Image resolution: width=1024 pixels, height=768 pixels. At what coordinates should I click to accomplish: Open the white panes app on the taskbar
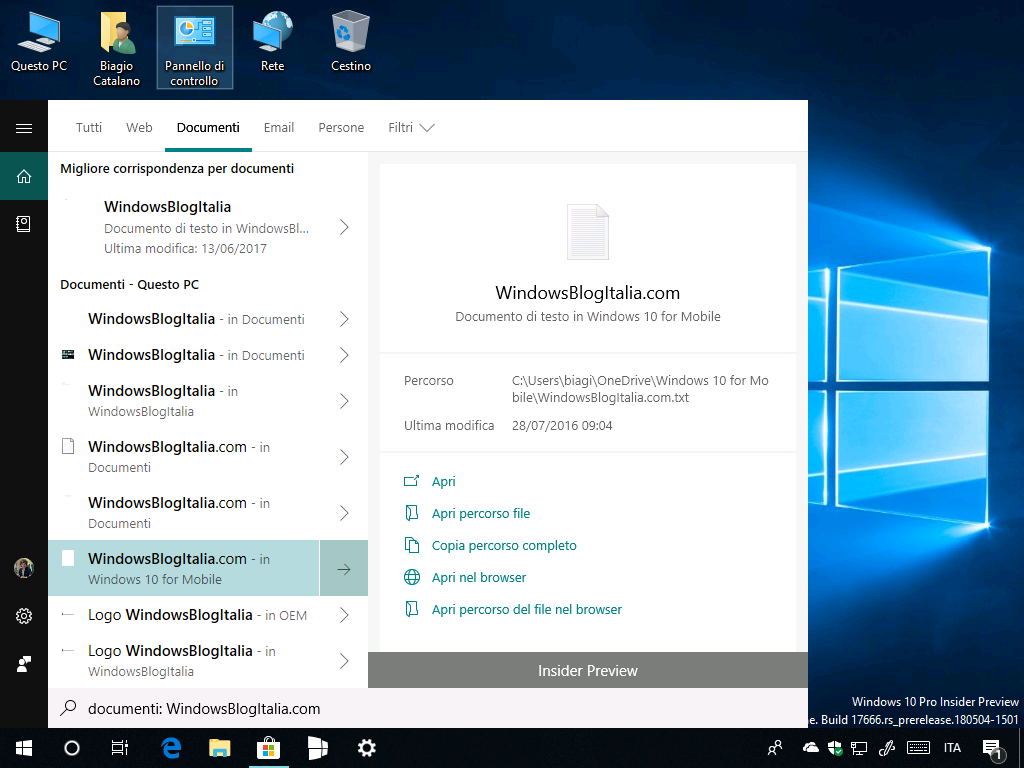[317, 748]
